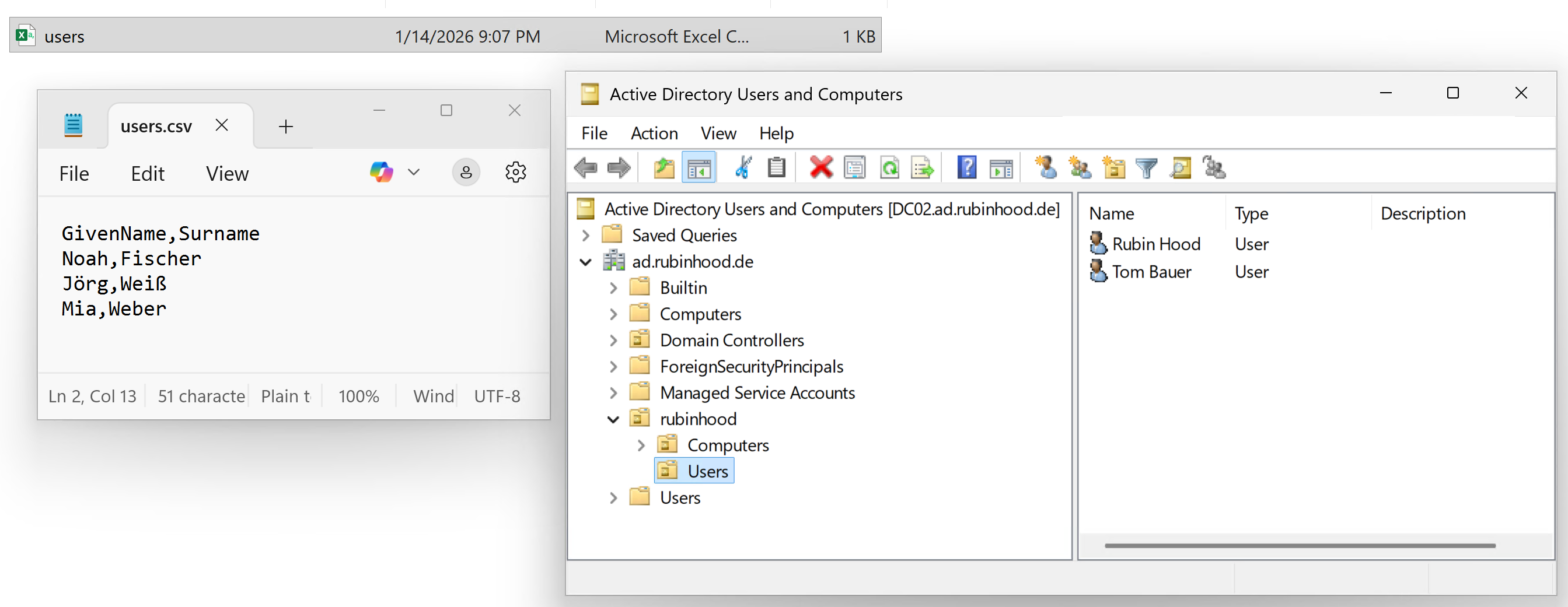This screenshot has height=607, width=1568.
Task: Click the blue Help question mark icon
Action: (966, 167)
